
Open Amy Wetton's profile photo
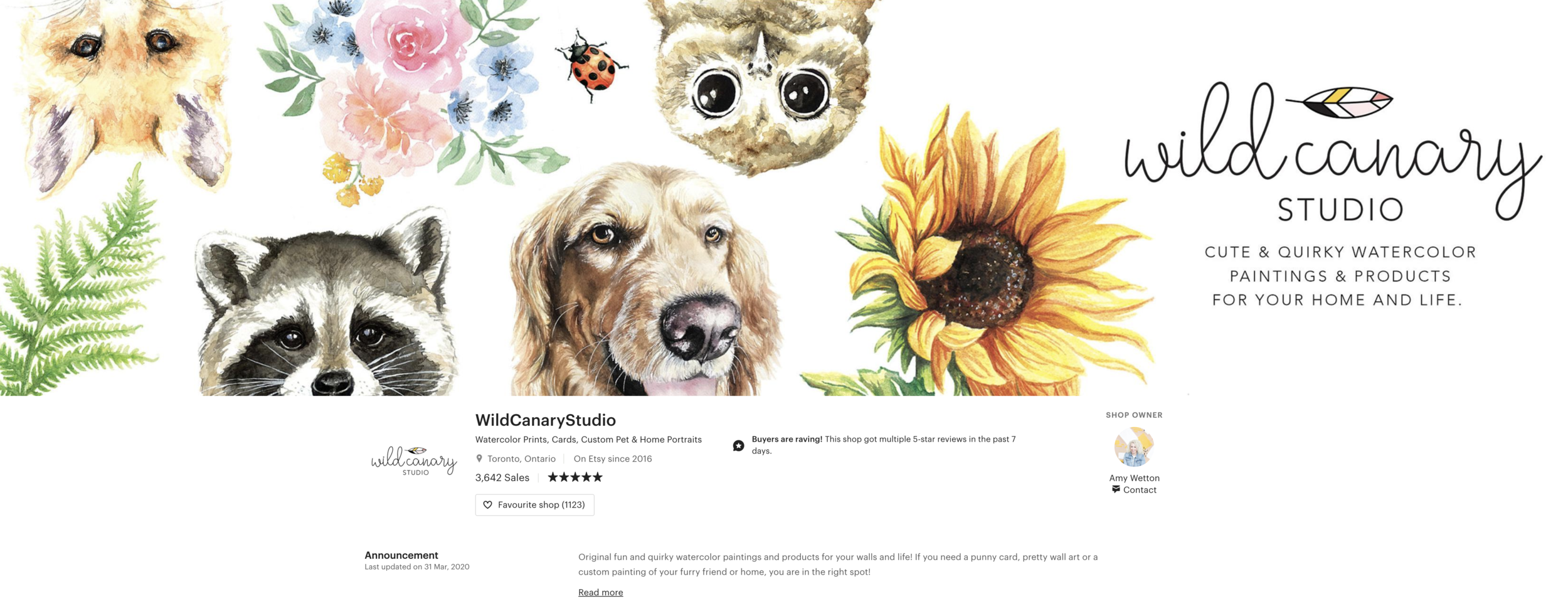coord(1134,447)
